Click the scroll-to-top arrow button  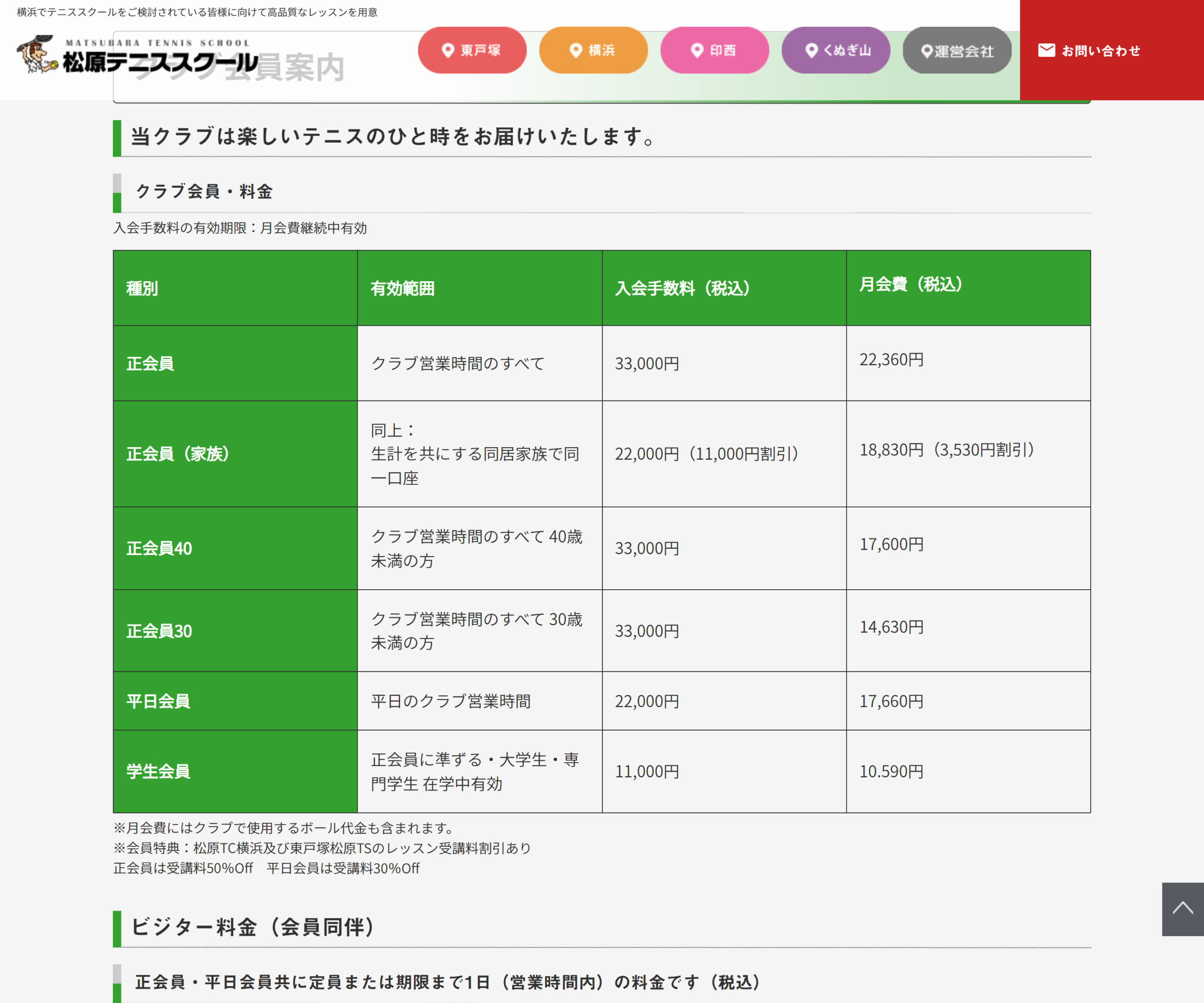[x=1183, y=909]
